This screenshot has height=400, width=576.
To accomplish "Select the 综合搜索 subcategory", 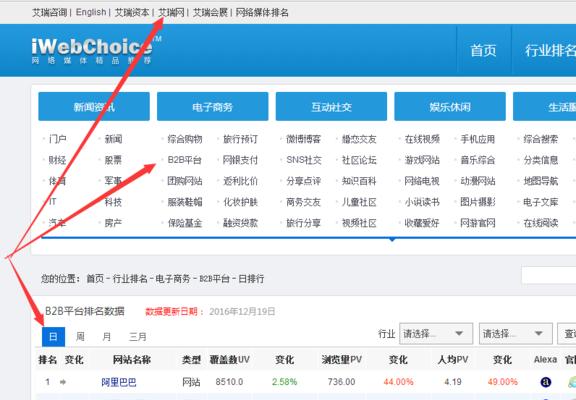I will pyautogui.click(x=541, y=139).
